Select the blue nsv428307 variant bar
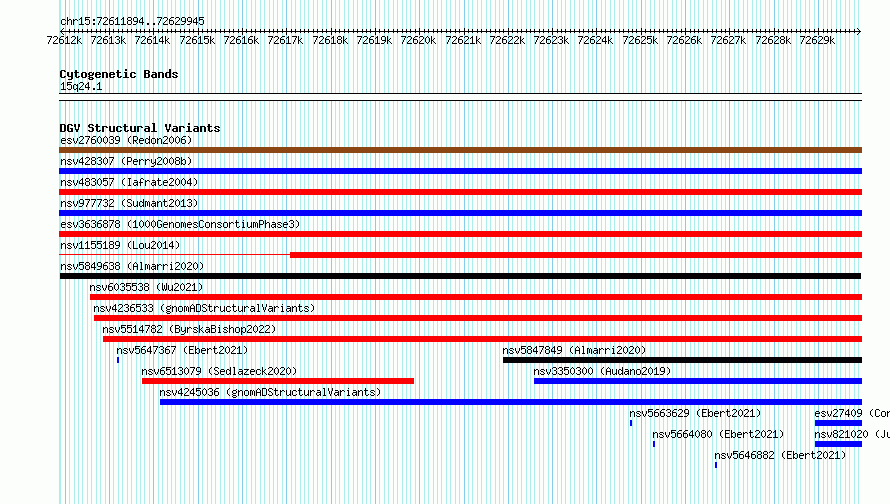 [460, 171]
